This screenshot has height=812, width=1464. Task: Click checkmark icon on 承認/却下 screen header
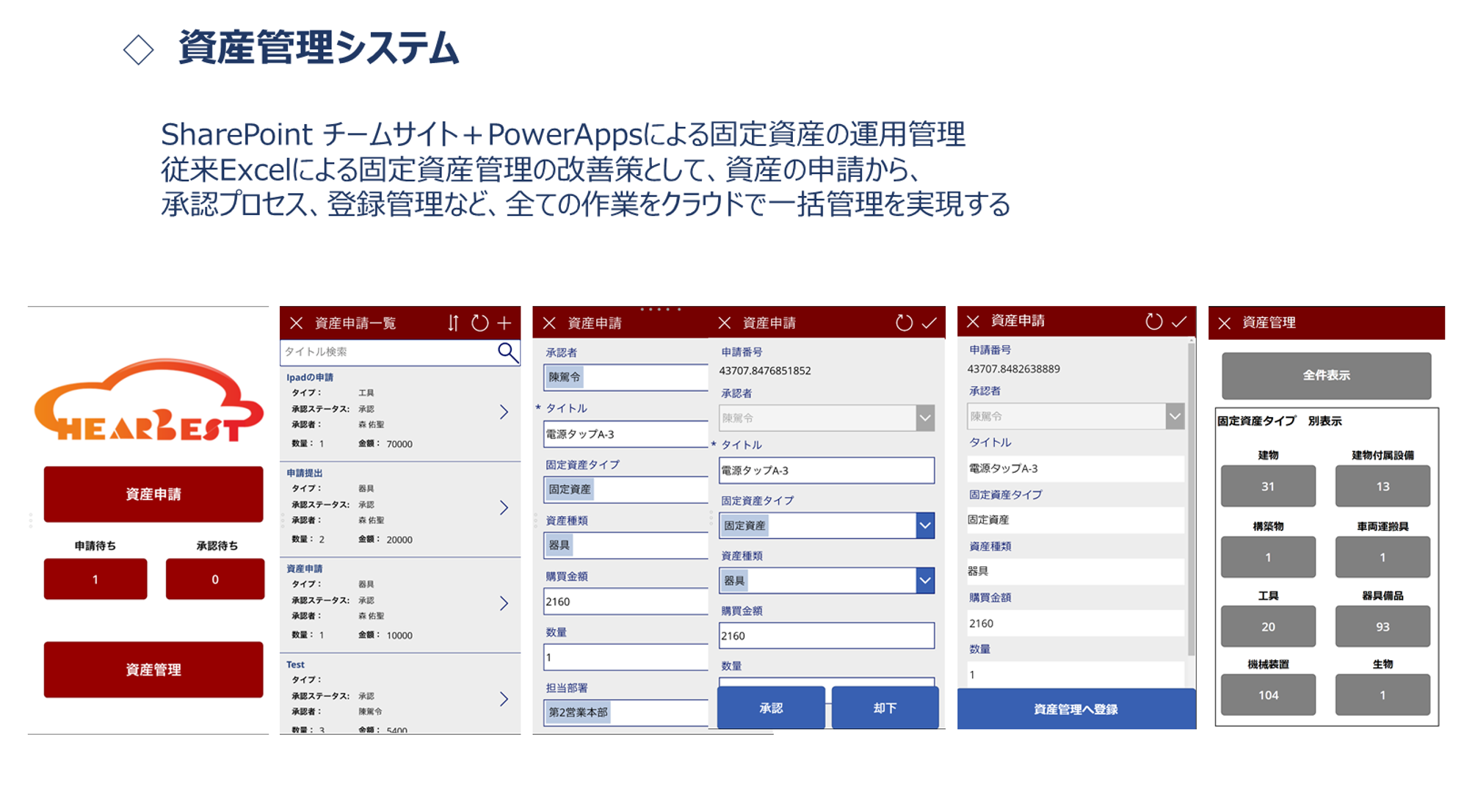[x=930, y=323]
